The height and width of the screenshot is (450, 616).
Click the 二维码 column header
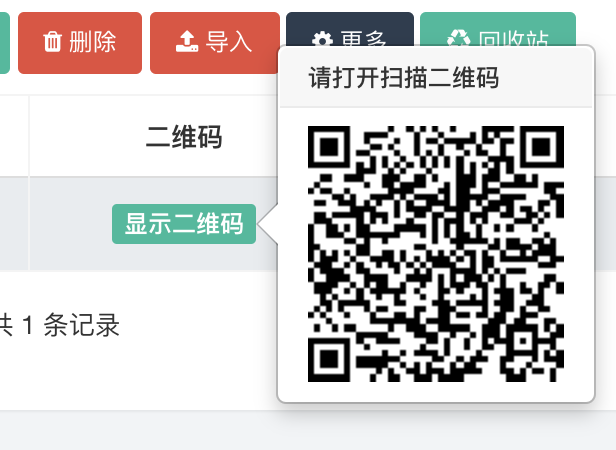184,137
